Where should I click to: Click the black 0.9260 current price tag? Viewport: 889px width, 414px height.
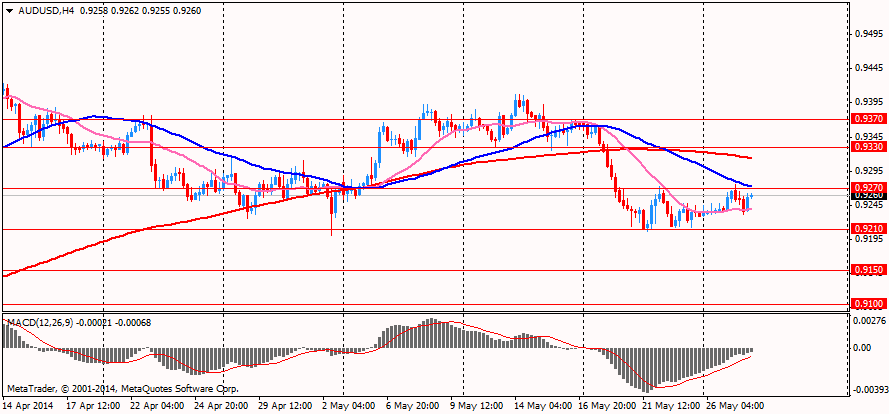coord(868,195)
